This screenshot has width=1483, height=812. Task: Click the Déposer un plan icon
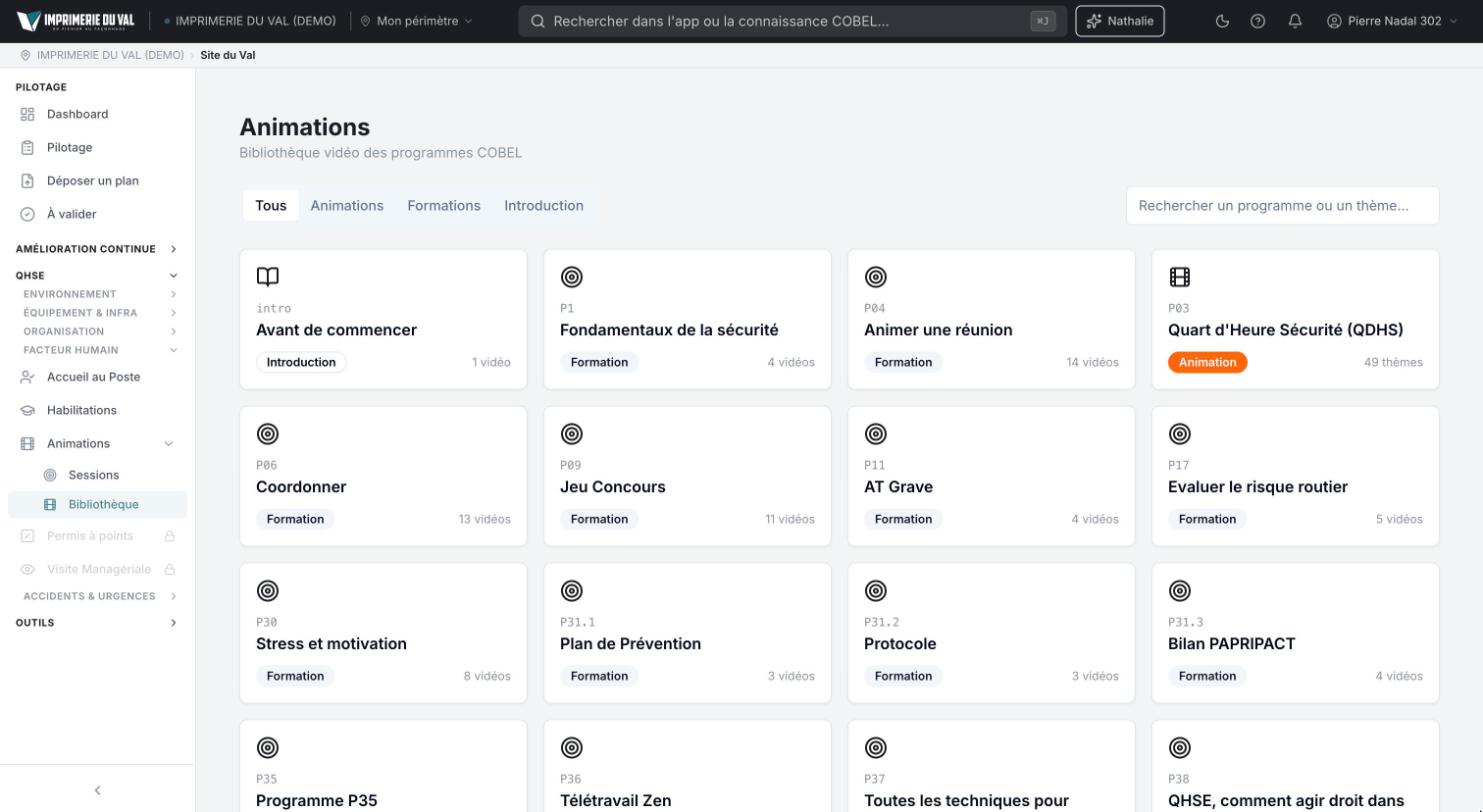pos(28,181)
